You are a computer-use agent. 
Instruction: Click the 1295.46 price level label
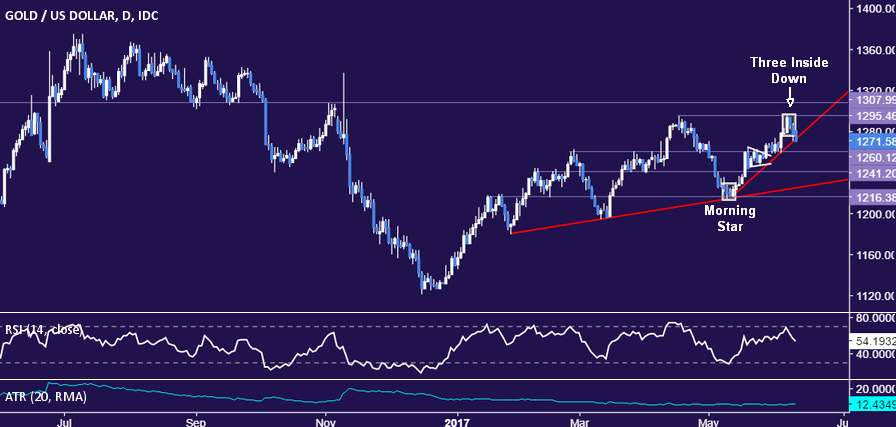873,115
